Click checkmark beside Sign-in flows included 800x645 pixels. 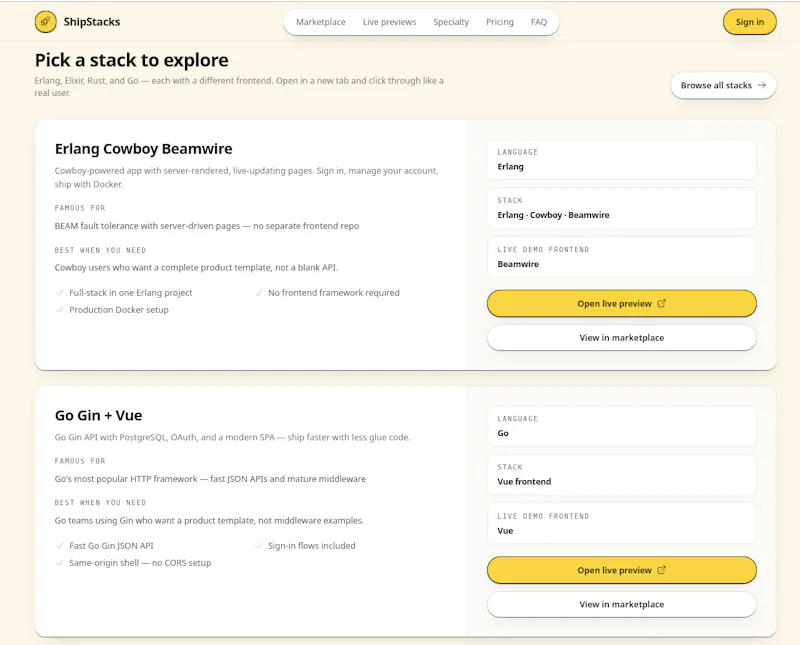point(258,546)
